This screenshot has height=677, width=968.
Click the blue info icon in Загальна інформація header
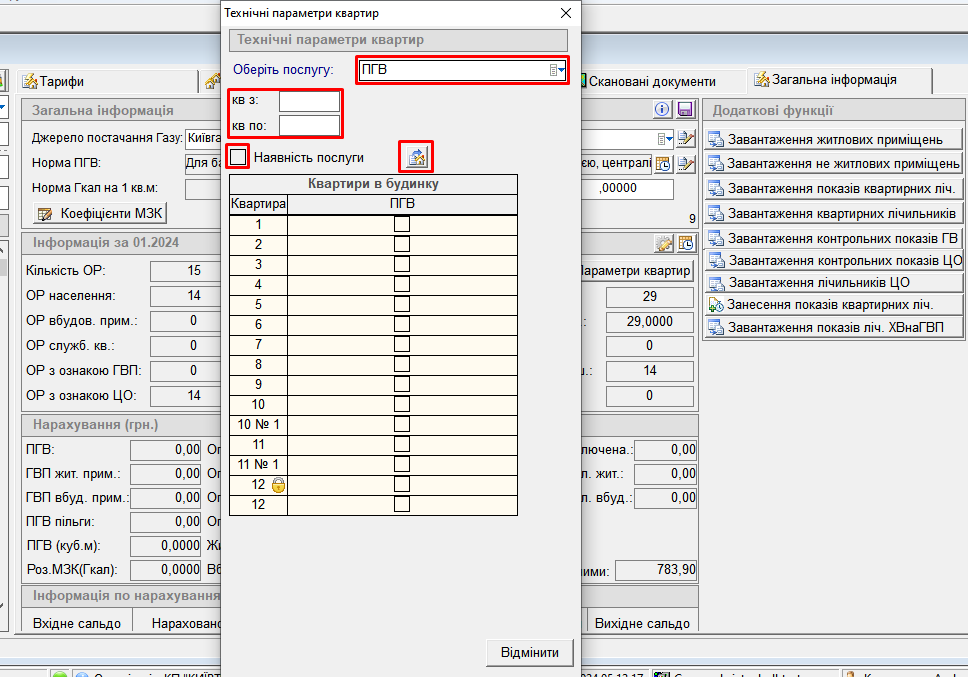point(662,110)
